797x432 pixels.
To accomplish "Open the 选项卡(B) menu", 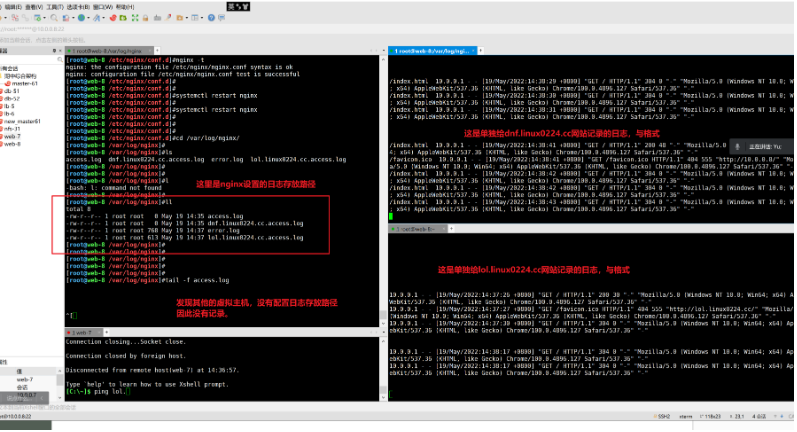I will pos(78,7).
